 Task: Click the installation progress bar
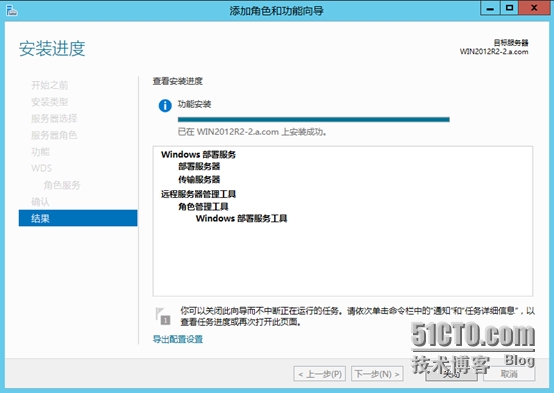pos(313,119)
